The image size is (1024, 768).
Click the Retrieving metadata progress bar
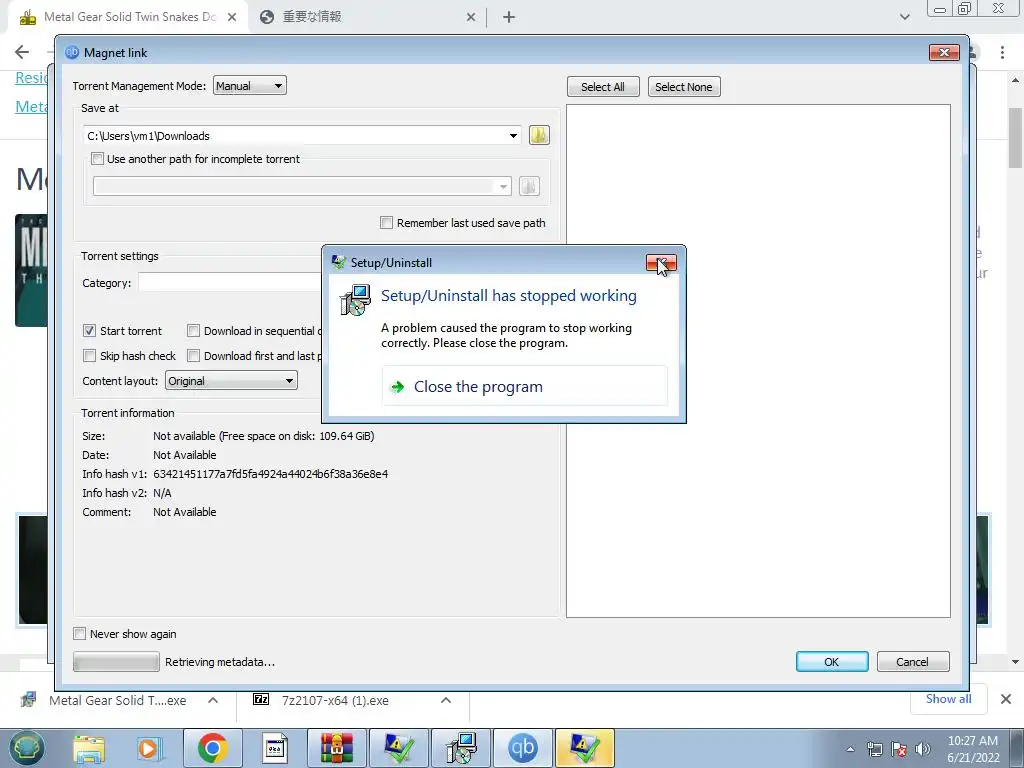point(116,662)
